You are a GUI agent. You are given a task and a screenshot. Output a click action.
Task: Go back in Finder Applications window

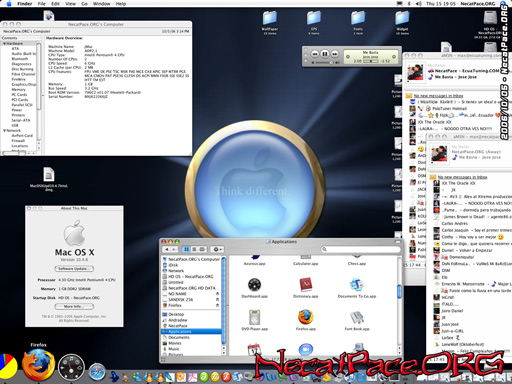tap(166, 249)
